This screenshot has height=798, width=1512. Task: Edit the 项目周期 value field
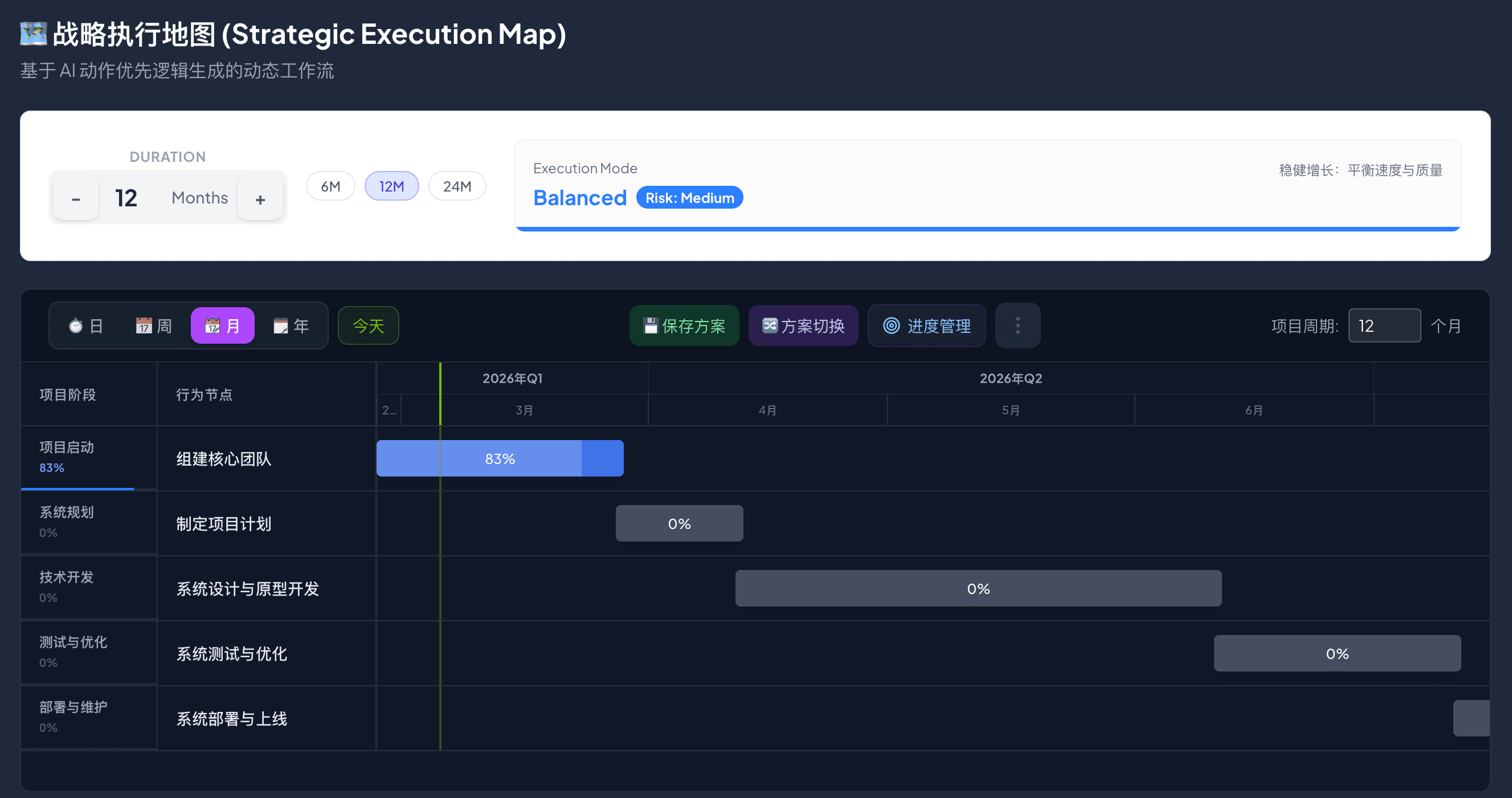pos(1384,325)
